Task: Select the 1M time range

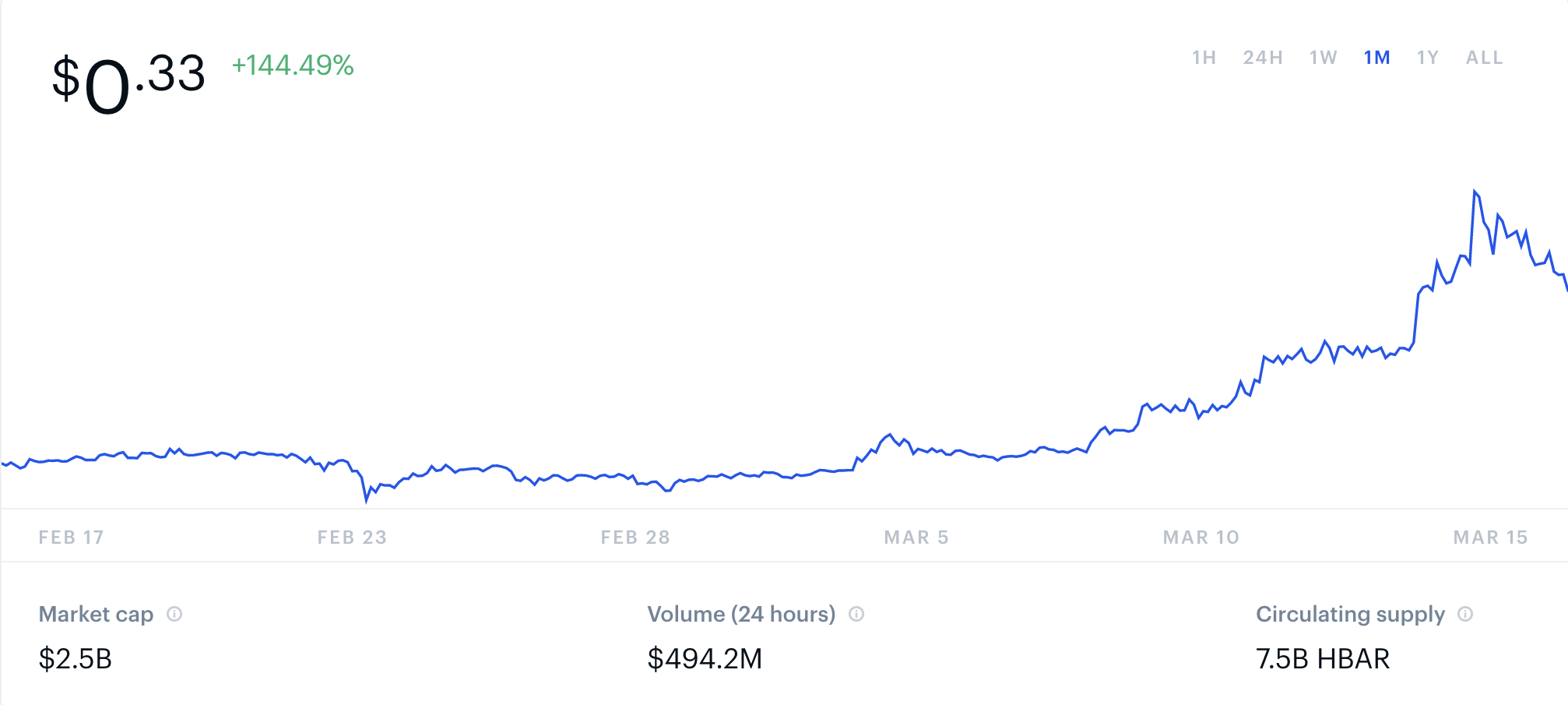Action: point(1377,58)
